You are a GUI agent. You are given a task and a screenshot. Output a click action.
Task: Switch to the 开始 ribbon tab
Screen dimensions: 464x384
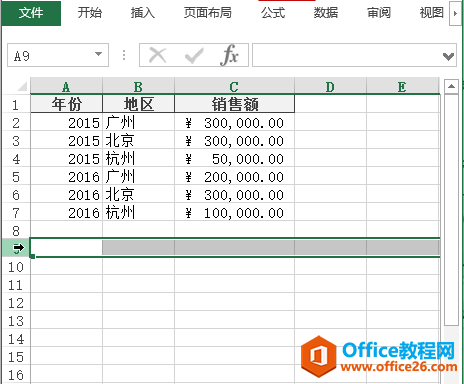[x=90, y=13]
